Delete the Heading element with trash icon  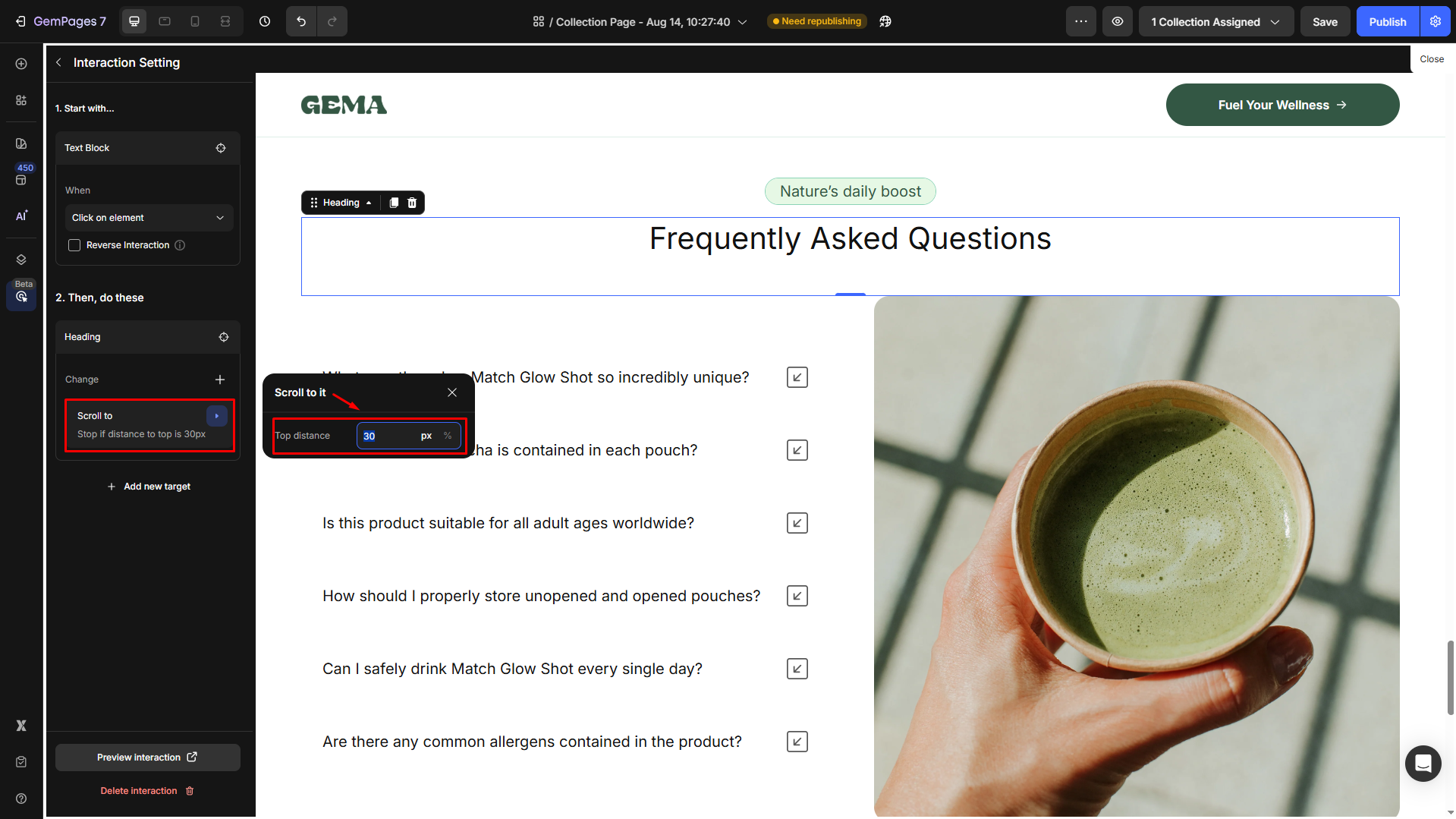412,203
